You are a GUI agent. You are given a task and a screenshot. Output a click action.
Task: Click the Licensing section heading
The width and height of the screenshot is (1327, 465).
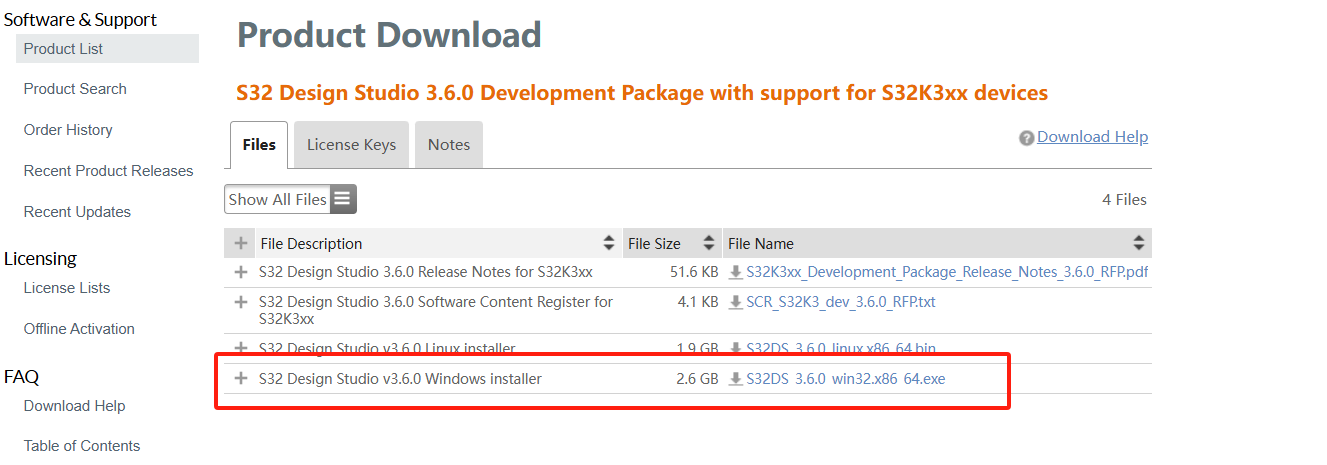(x=40, y=258)
